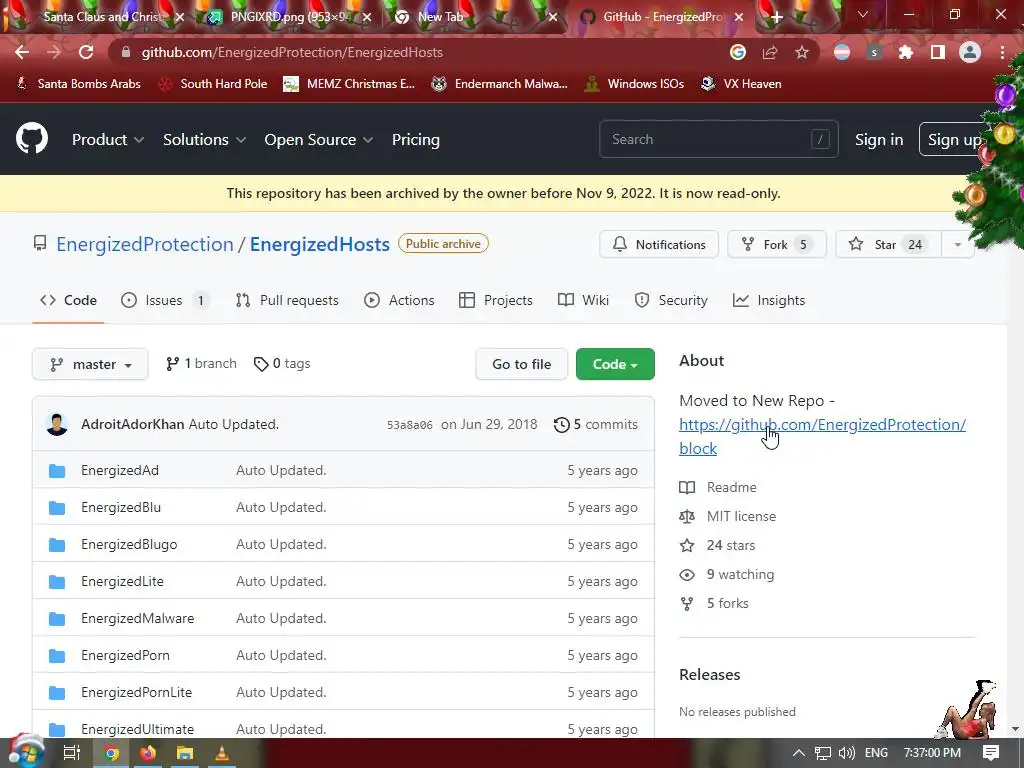Viewport: 1024px width, 768px height.
Task: Open the star lists dropdown arrow
Action: (x=957, y=244)
